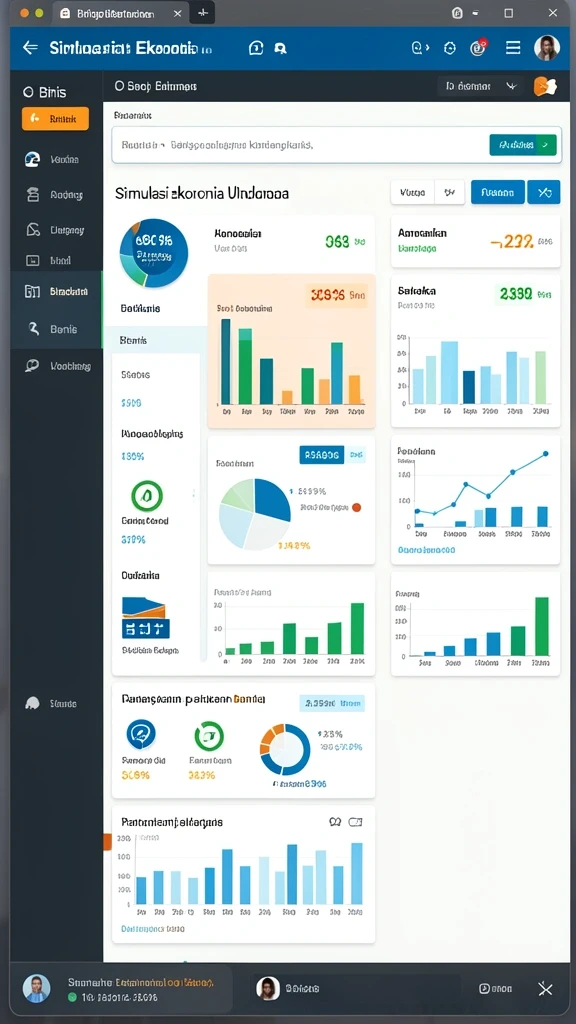Click the orange button in the sidebar

pos(55,119)
